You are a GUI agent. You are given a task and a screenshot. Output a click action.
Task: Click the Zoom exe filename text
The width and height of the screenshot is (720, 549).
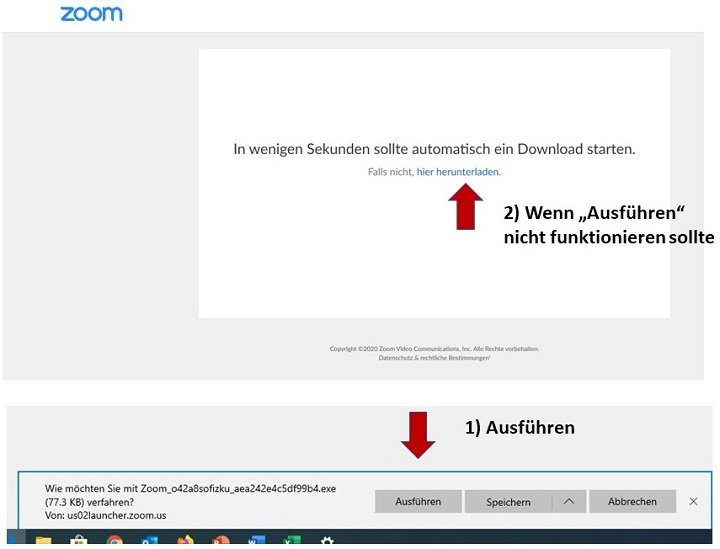[x=238, y=488]
